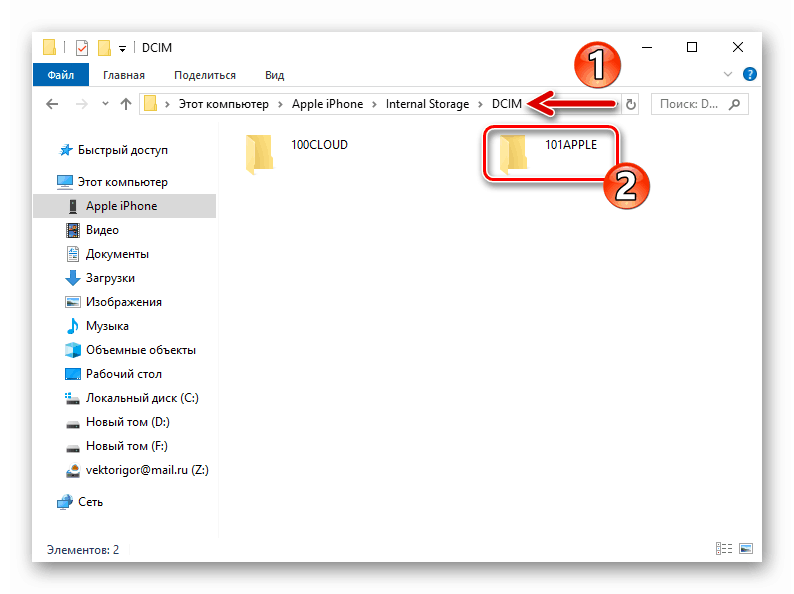
Task: Maximize the DCIM window
Action: point(692,47)
